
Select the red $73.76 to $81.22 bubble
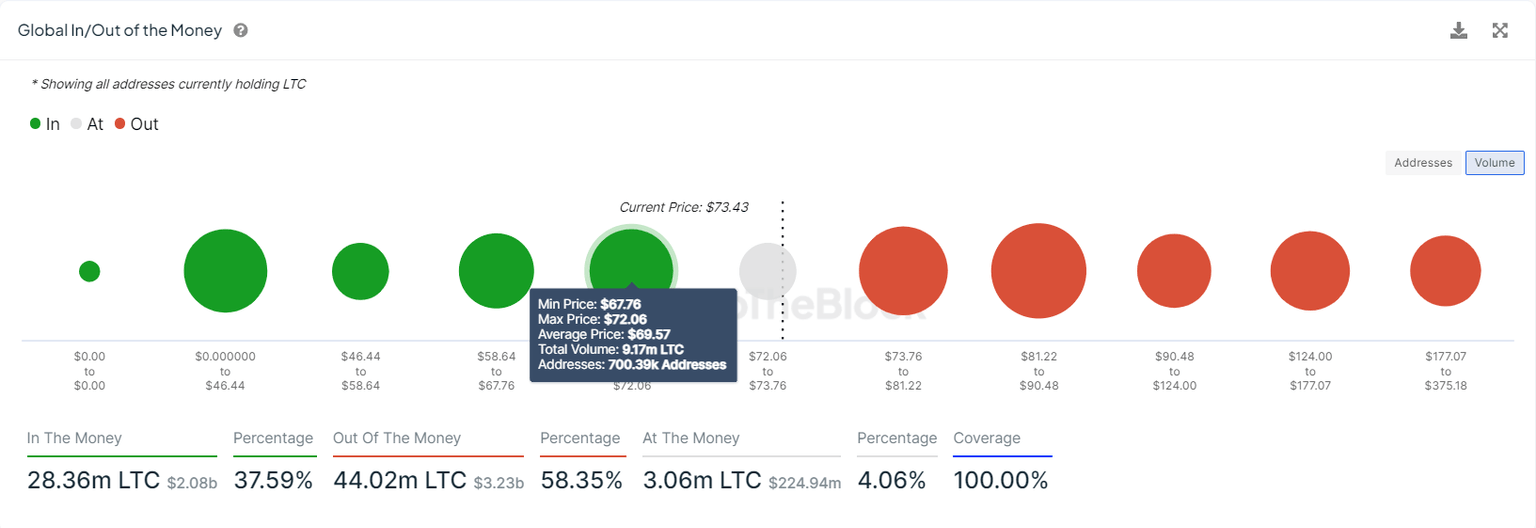click(x=903, y=271)
